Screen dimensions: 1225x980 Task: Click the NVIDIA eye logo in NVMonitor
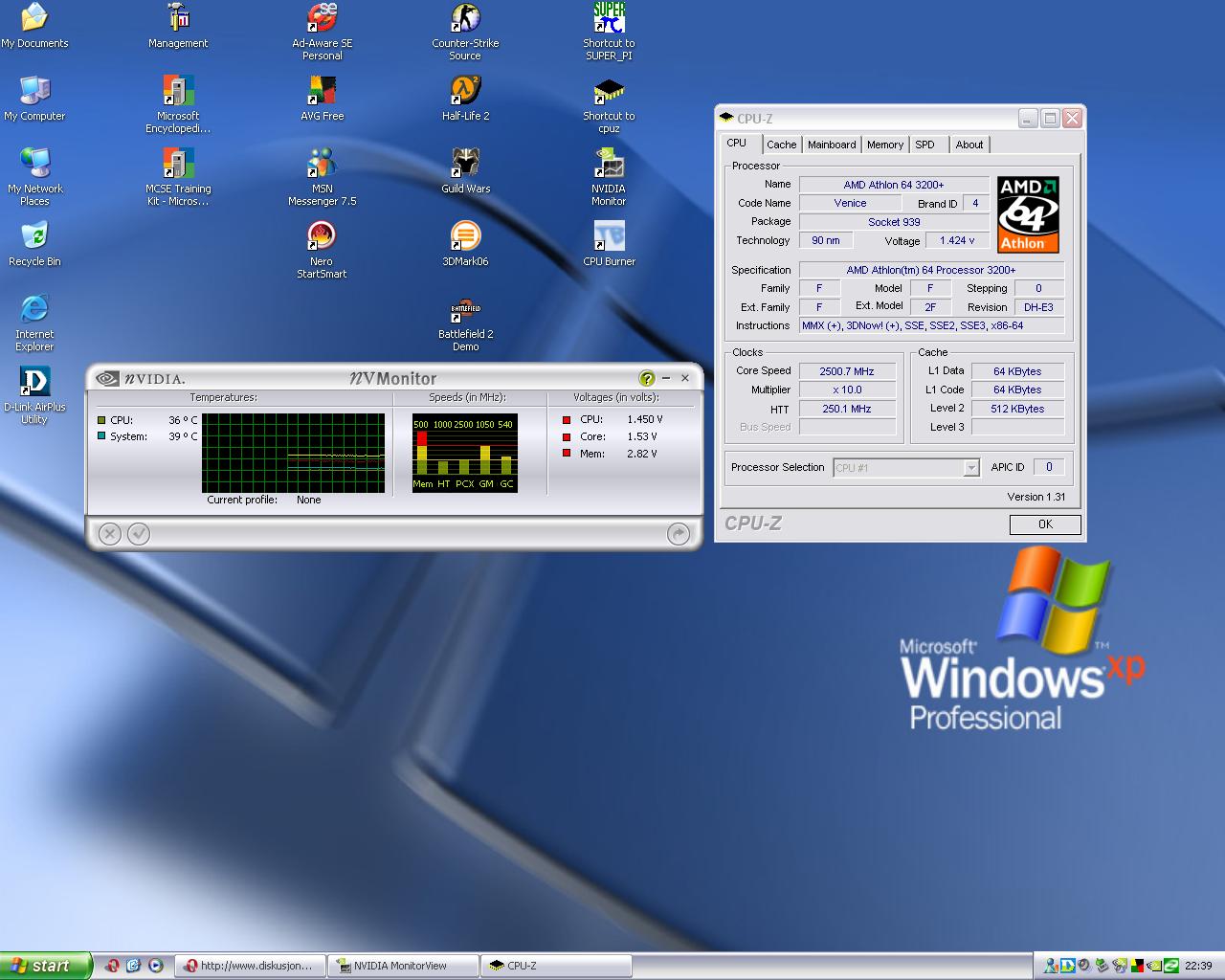[x=107, y=378]
